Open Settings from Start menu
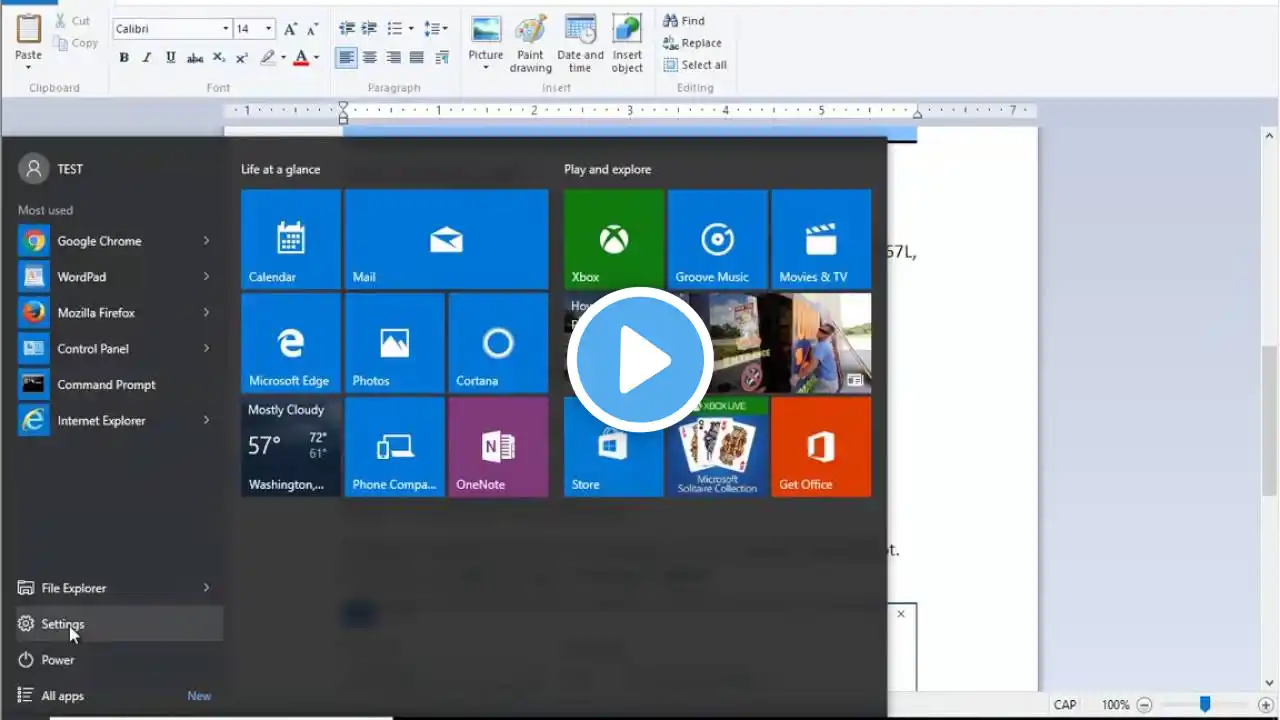This screenshot has width=1280, height=720. (x=62, y=624)
